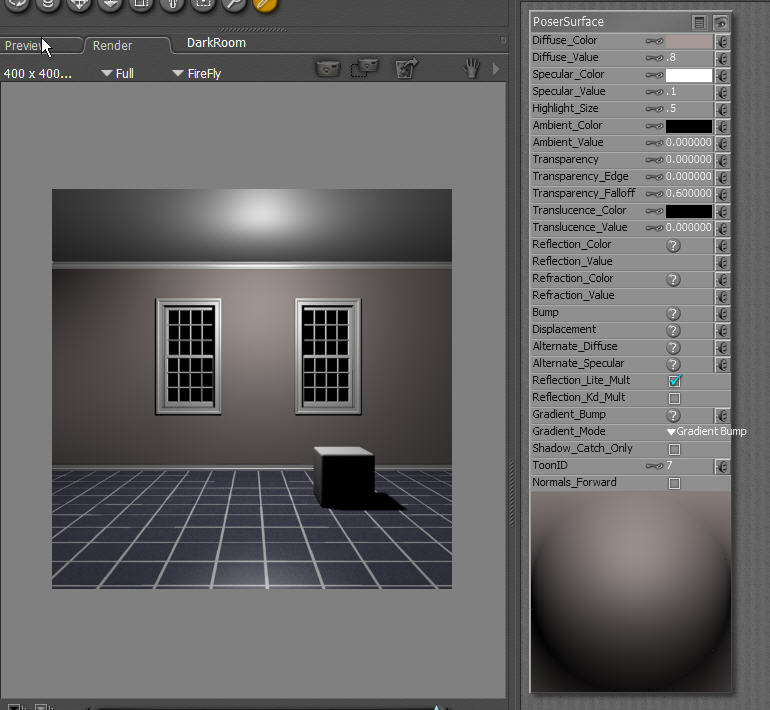Click the hand pan tool icon
The image size is (770, 710).
click(470, 69)
